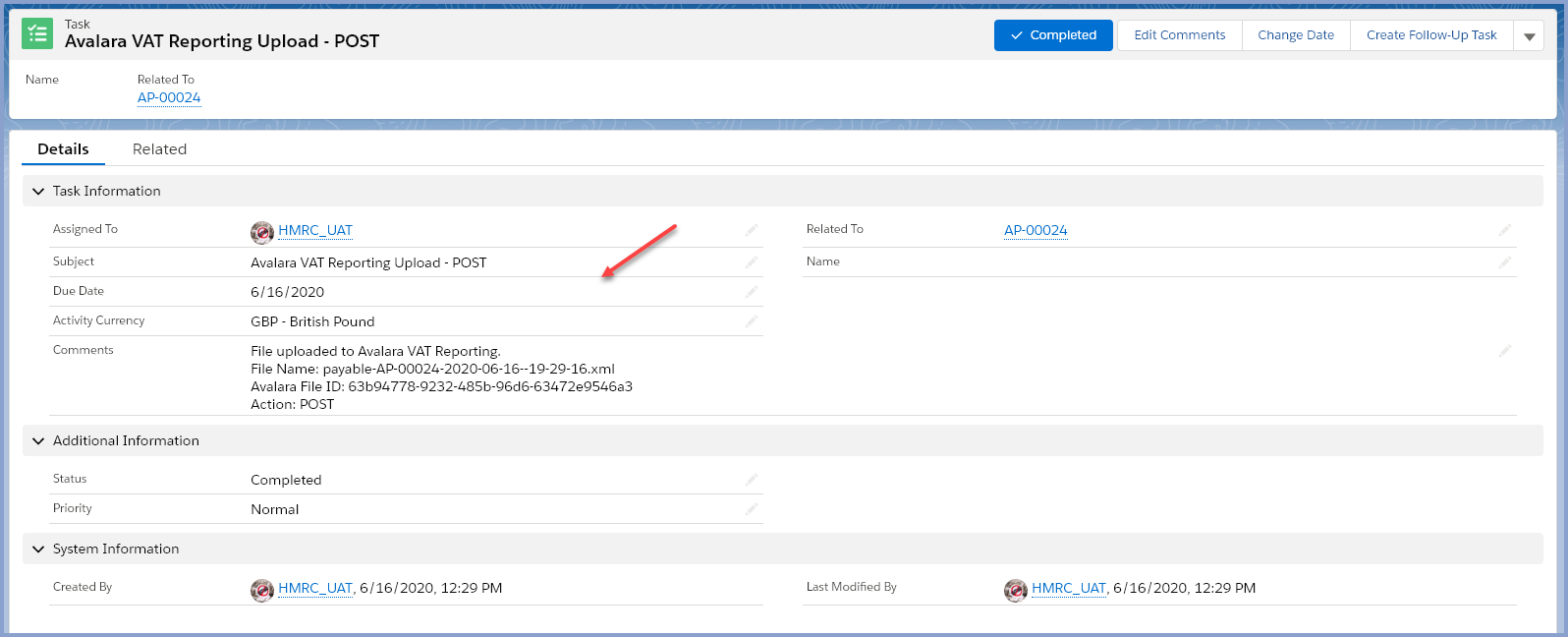The image size is (1568, 637).
Task: Click the GBP - British Pound value
Action: pos(312,321)
